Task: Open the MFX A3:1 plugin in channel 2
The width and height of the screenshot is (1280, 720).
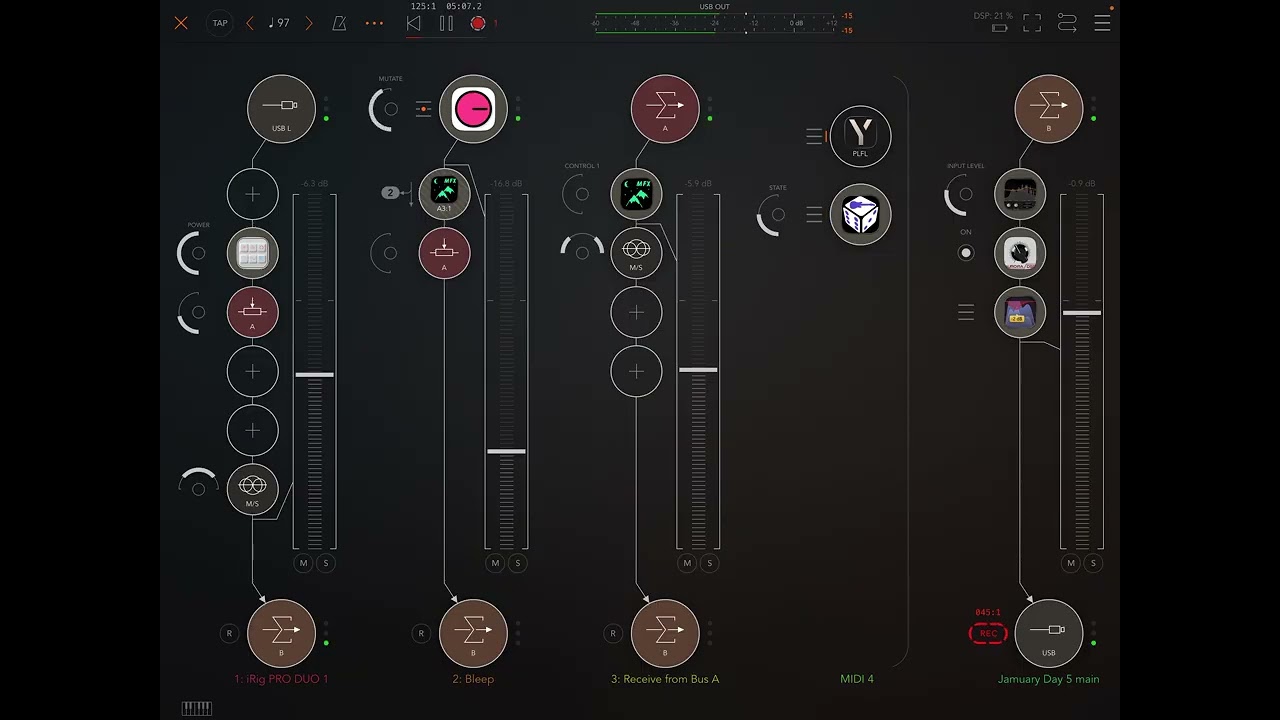Action: [445, 194]
